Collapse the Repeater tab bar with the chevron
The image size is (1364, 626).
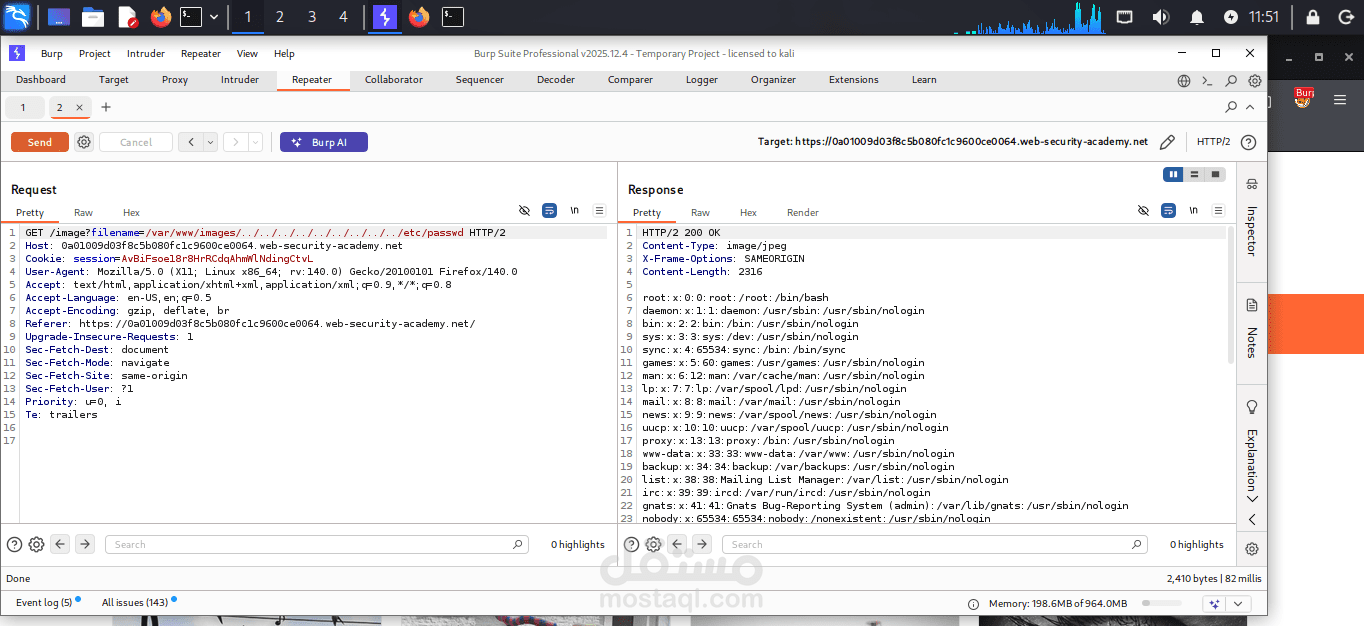coord(1250,107)
